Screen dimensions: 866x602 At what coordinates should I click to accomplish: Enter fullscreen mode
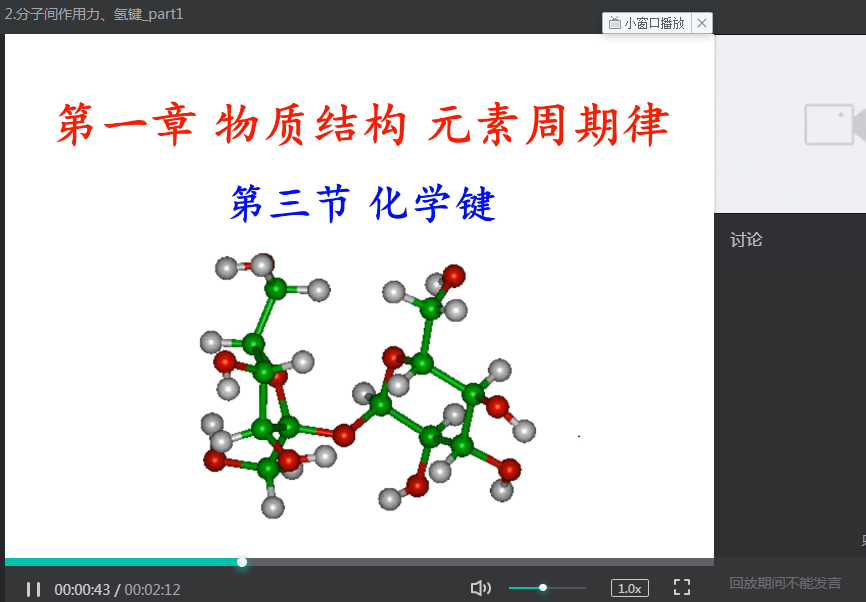pos(682,587)
